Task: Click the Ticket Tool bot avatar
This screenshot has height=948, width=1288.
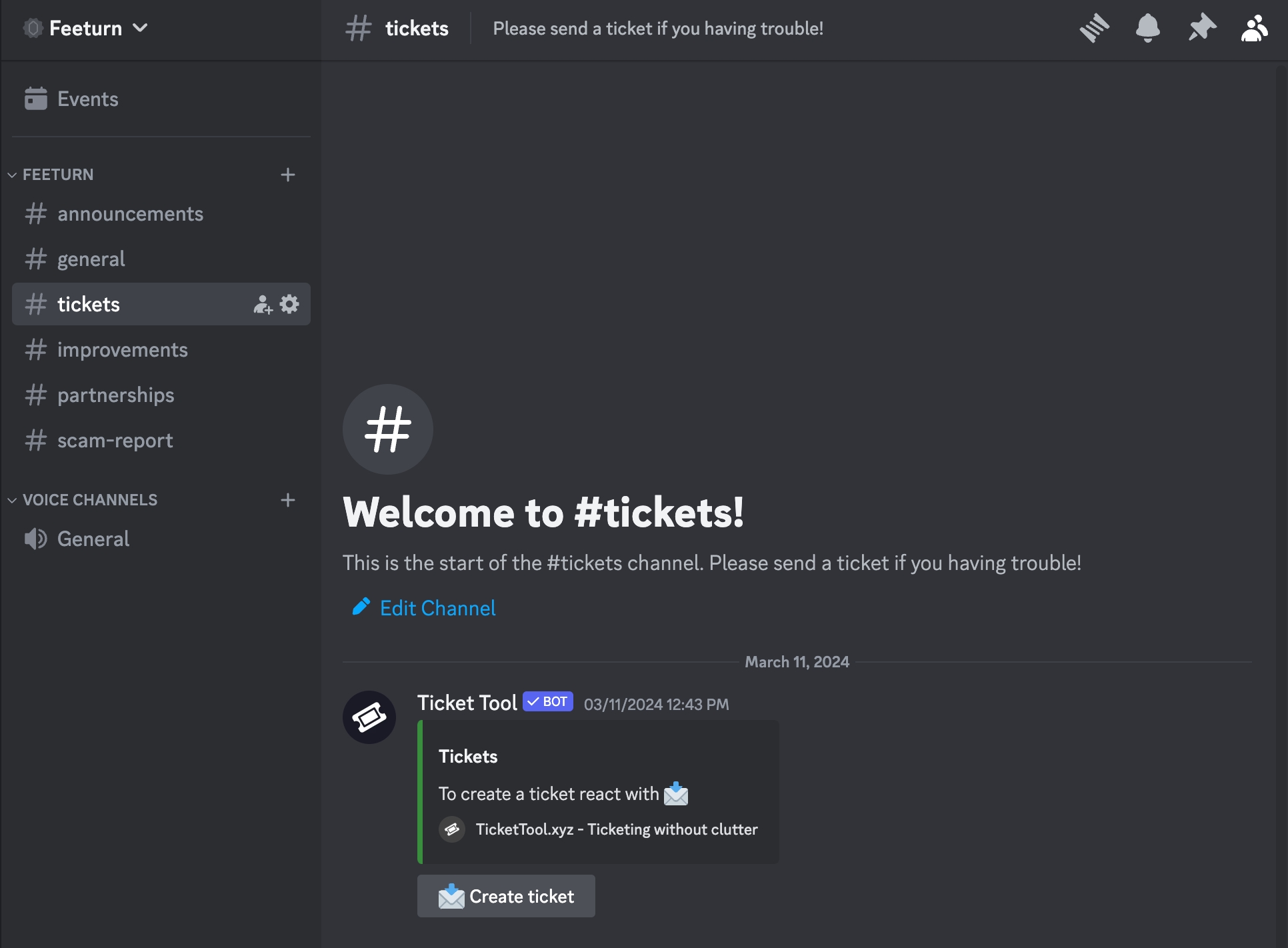Action: tap(369, 717)
